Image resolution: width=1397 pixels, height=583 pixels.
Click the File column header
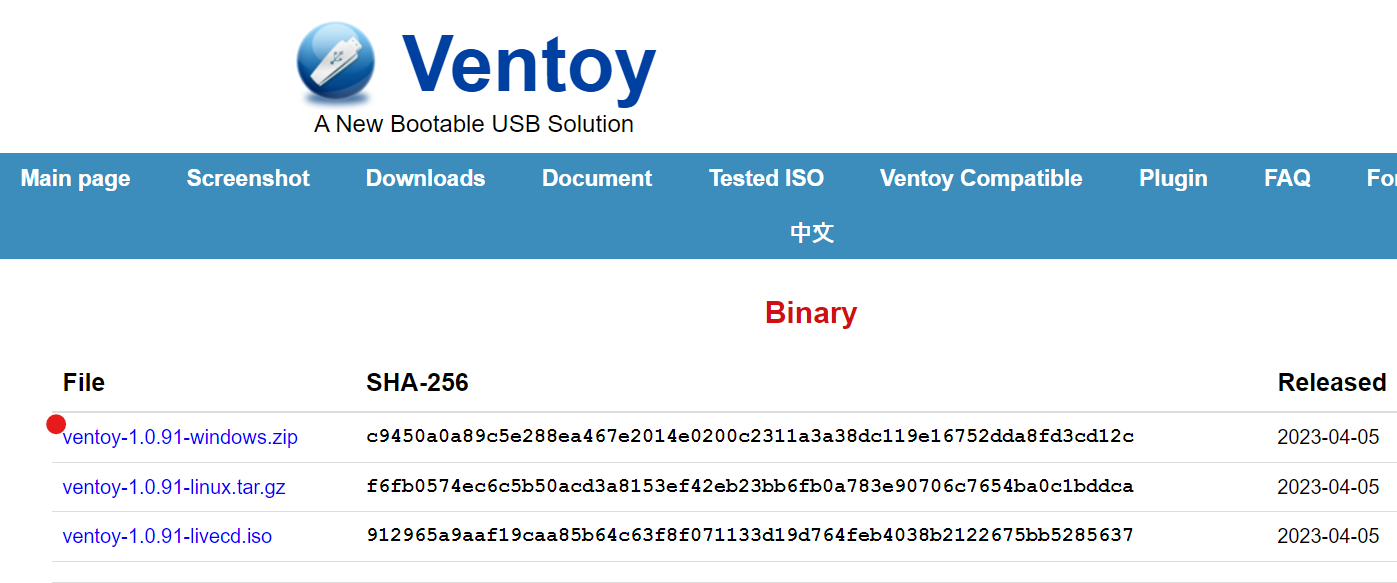[84, 382]
